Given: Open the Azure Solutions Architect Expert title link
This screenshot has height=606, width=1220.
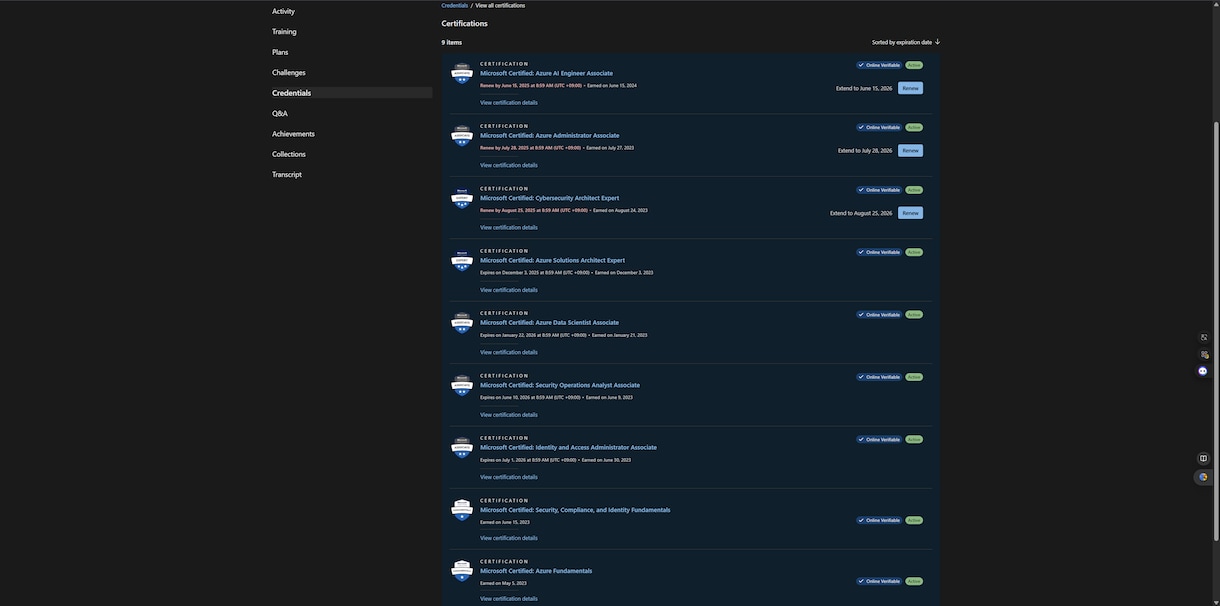Looking at the screenshot, I should point(552,260).
